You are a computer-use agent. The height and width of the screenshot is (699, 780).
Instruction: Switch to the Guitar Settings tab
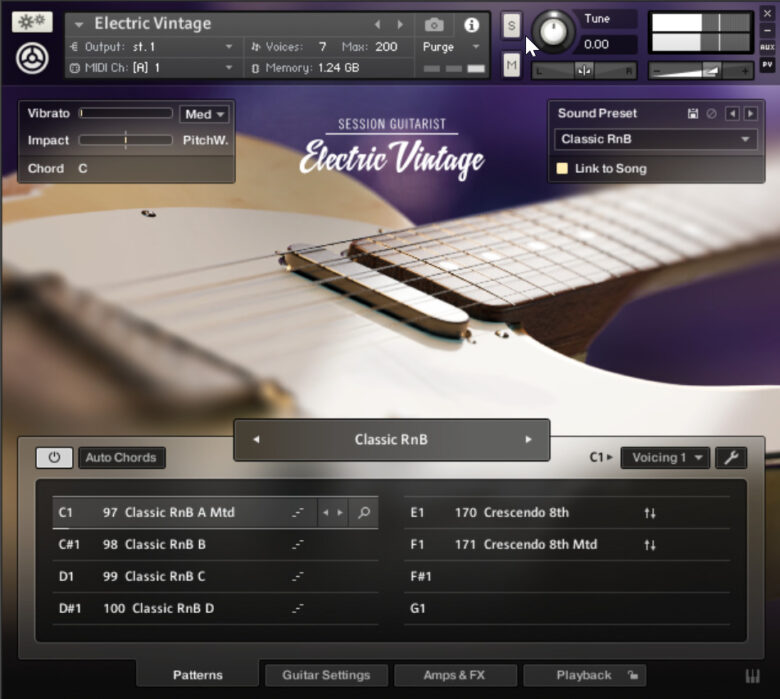pos(326,675)
